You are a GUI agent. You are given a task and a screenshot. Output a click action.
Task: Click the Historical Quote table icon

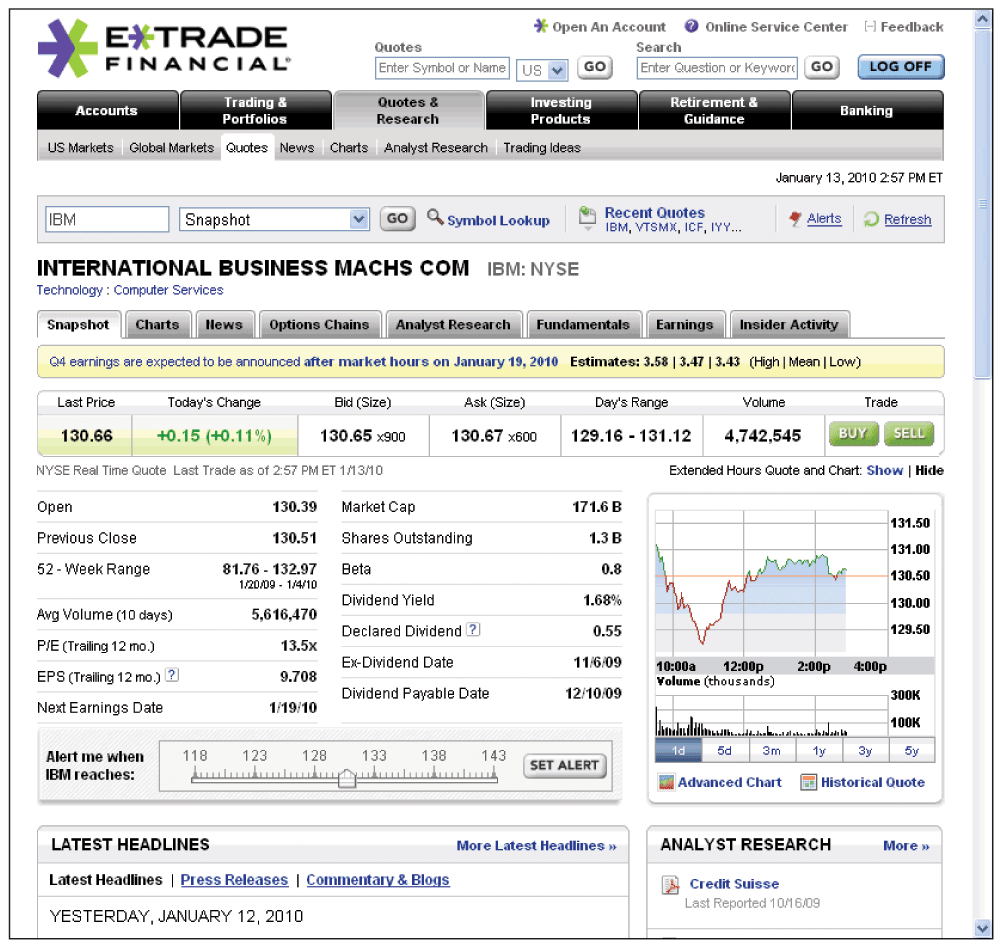809,782
